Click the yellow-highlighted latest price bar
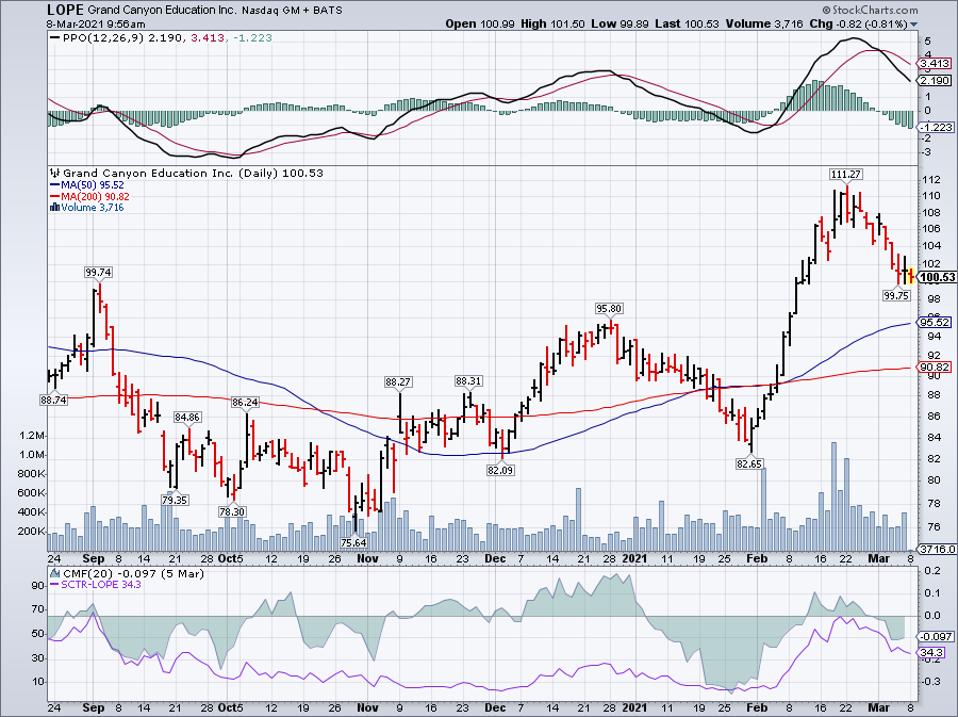 pos(911,275)
